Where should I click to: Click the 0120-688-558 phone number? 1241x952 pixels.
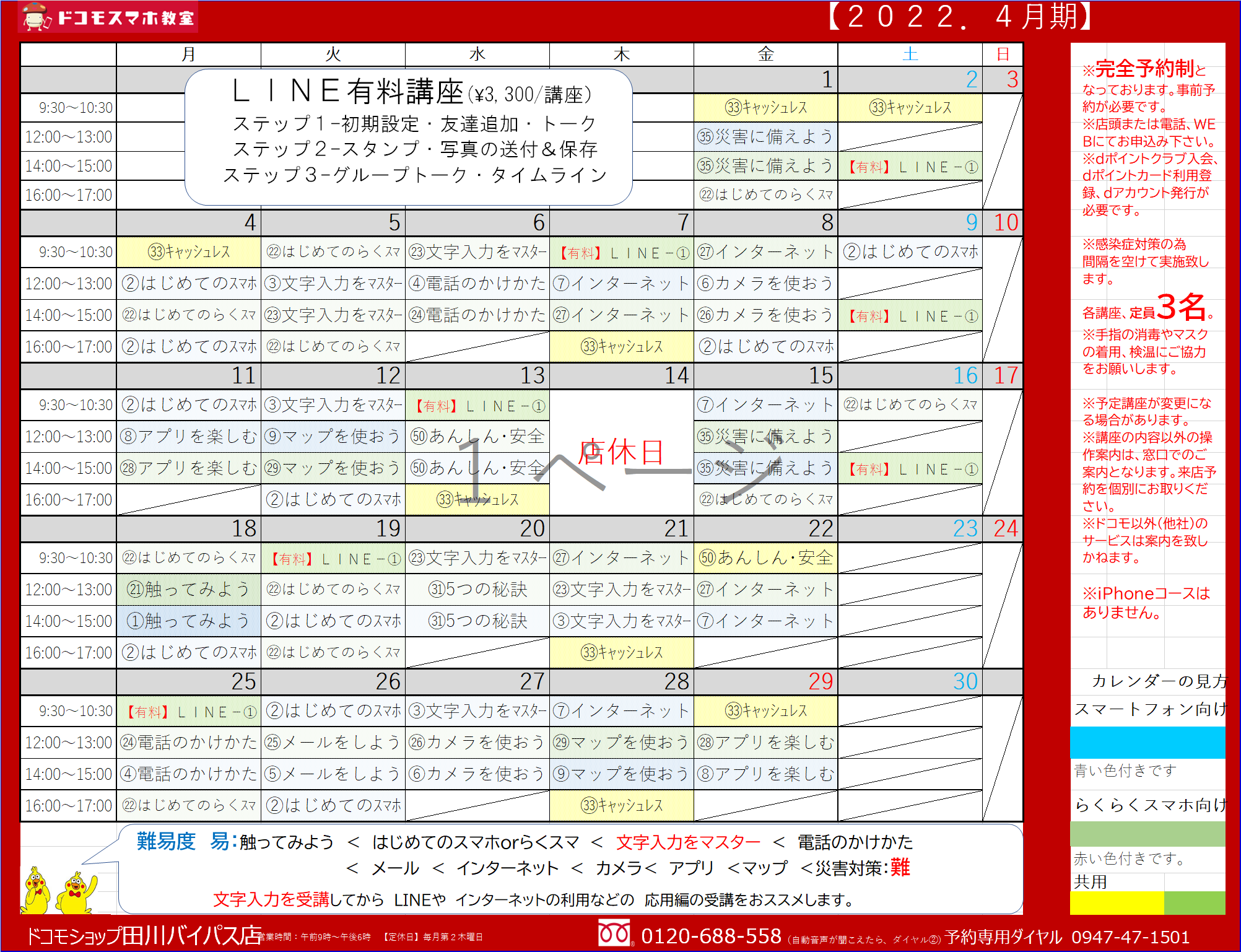coord(711,936)
